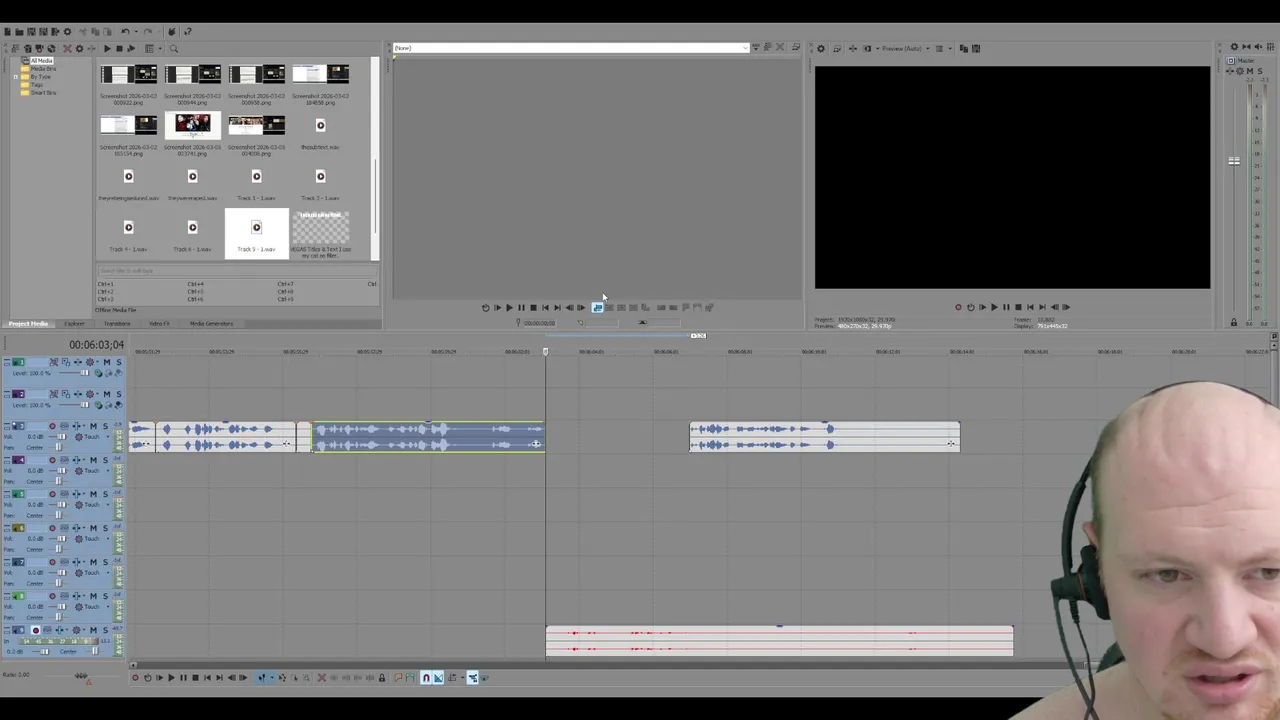Click the media tags input field

(x=237, y=270)
